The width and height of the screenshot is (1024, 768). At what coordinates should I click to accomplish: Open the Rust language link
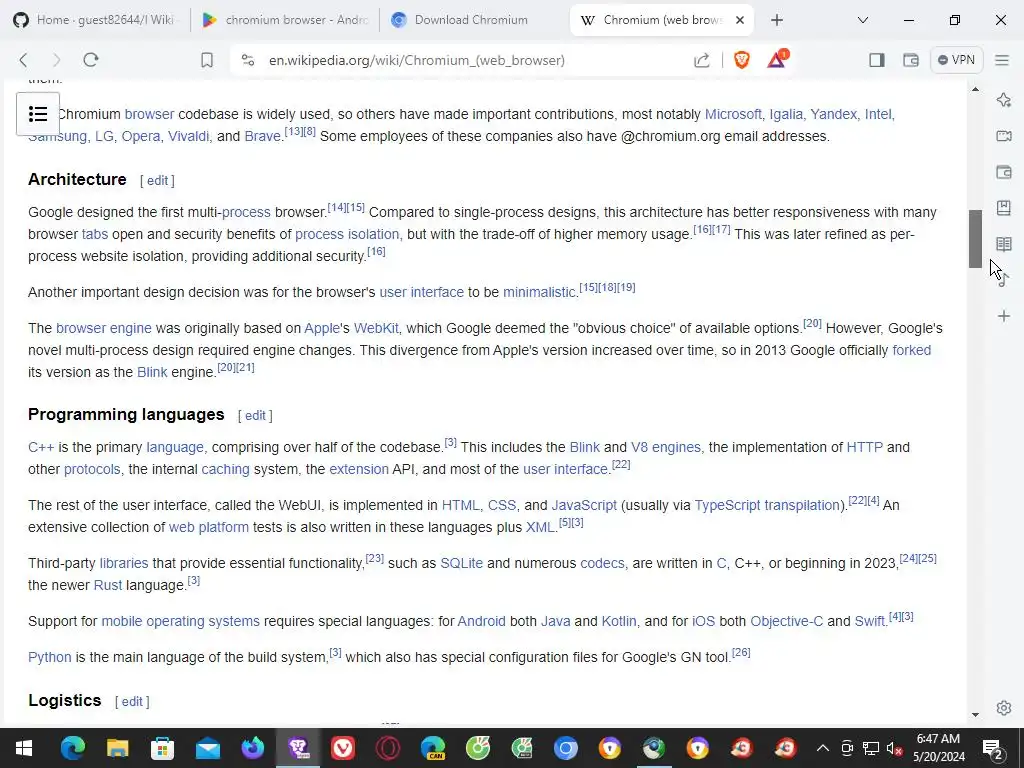click(108, 585)
